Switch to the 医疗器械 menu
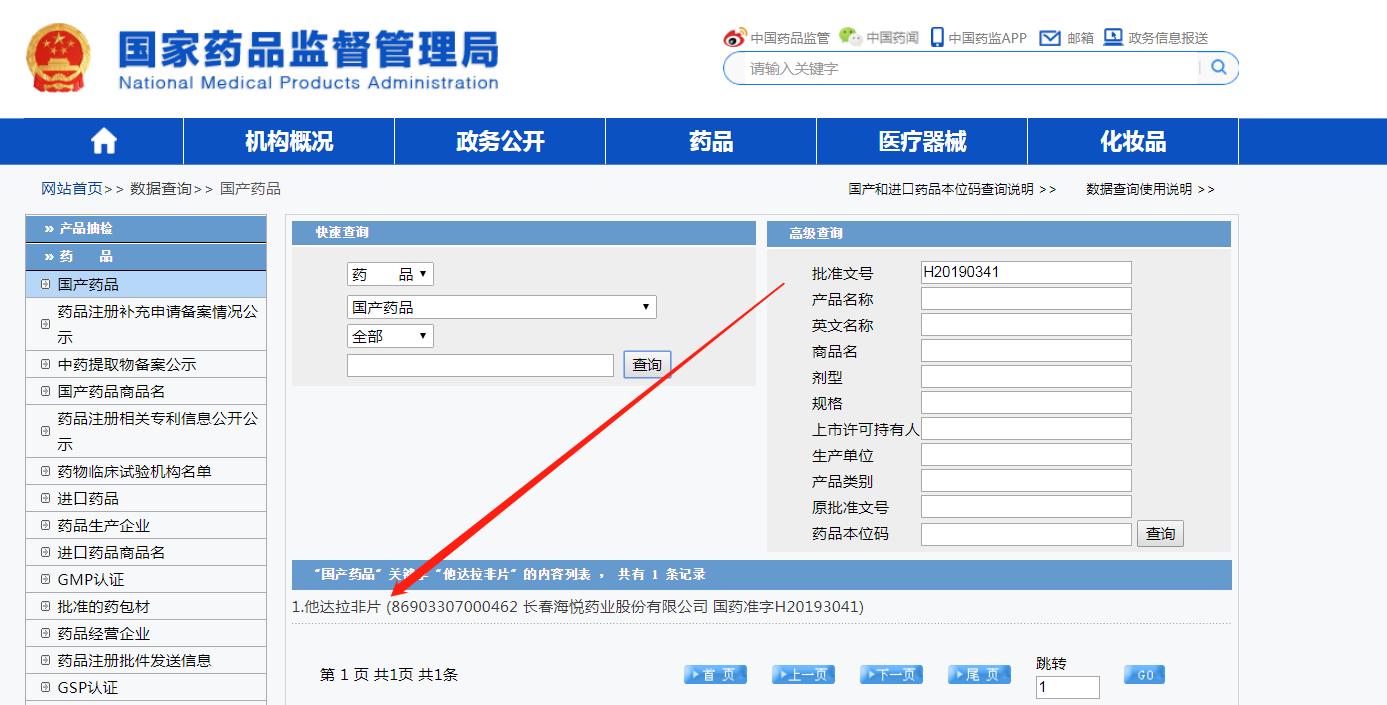Screen dimensions: 1387x705 point(924,140)
